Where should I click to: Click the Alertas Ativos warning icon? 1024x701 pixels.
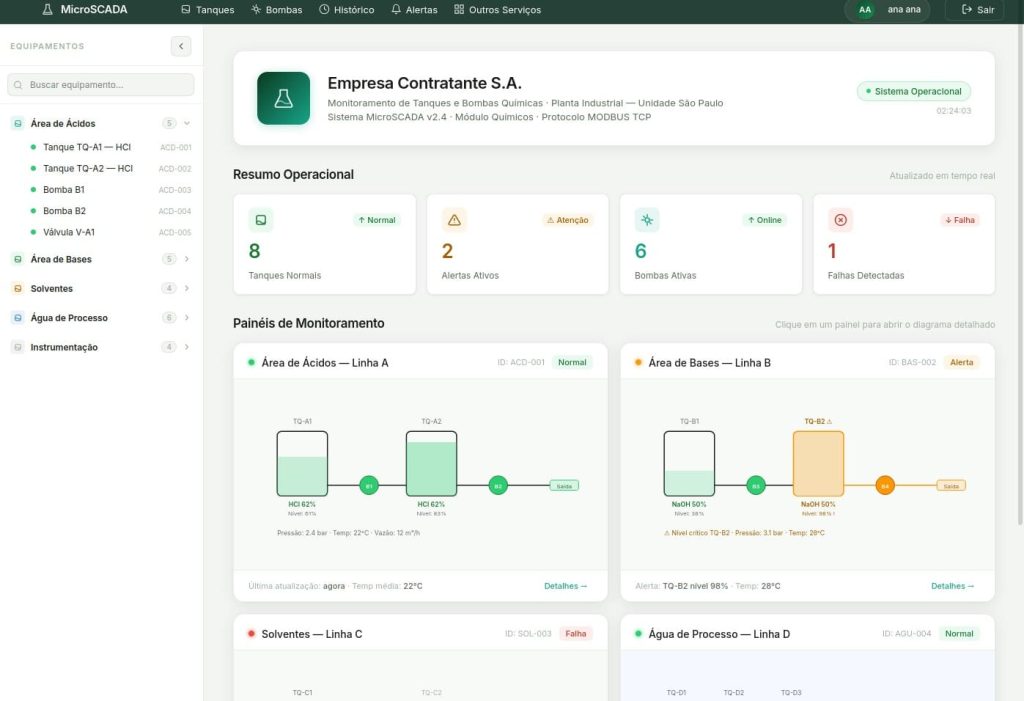(454, 220)
